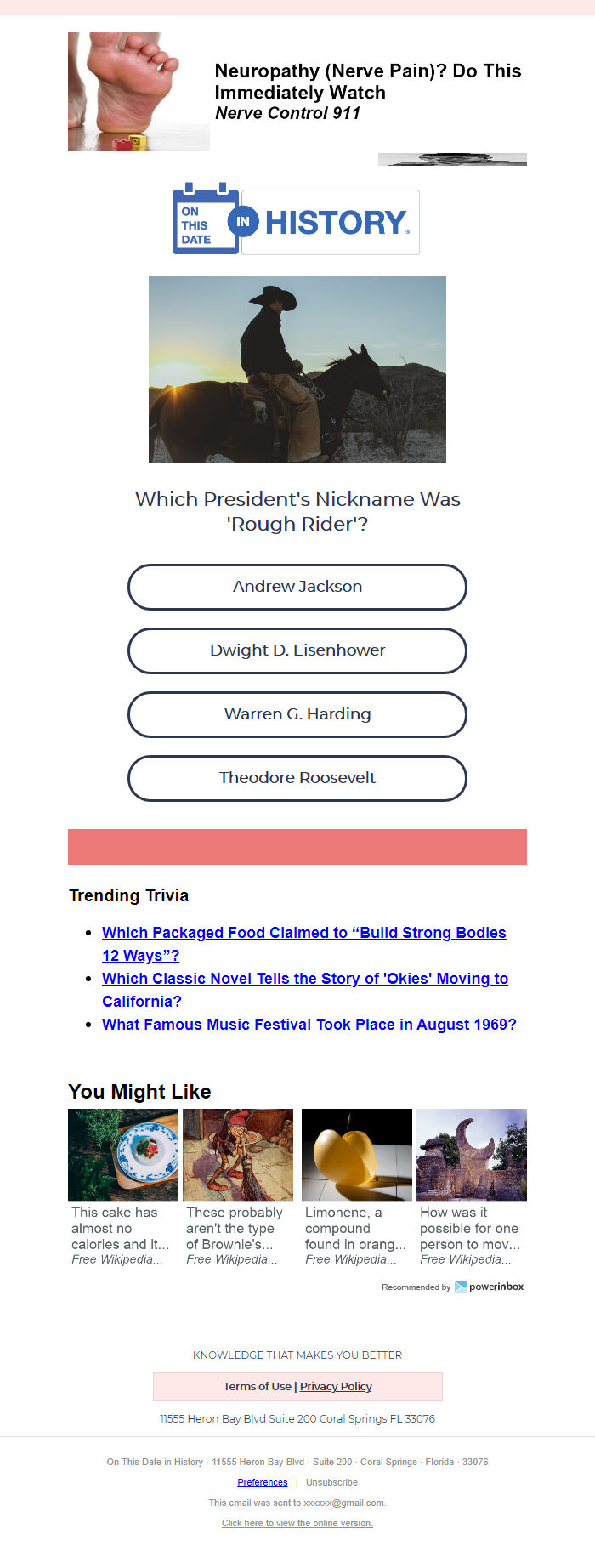This screenshot has height=1568, width=595.
Task: Open email Preferences link
Action: [x=263, y=1482]
